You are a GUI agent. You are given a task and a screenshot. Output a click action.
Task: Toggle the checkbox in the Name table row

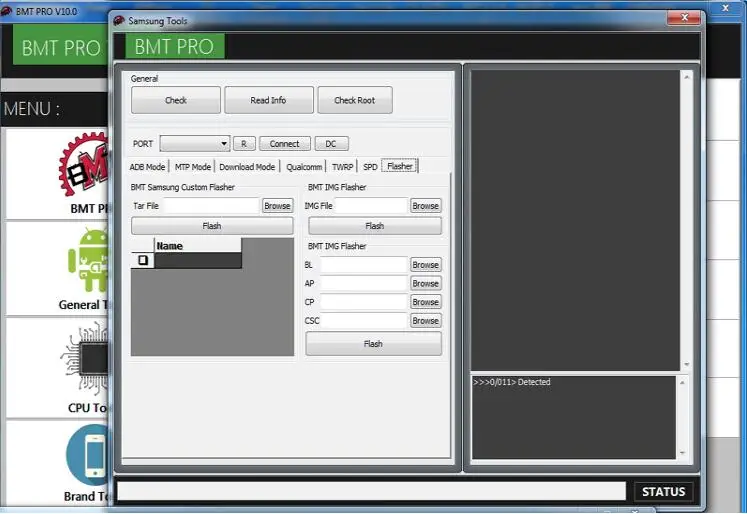pyautogui.click(x=142, y=260)
